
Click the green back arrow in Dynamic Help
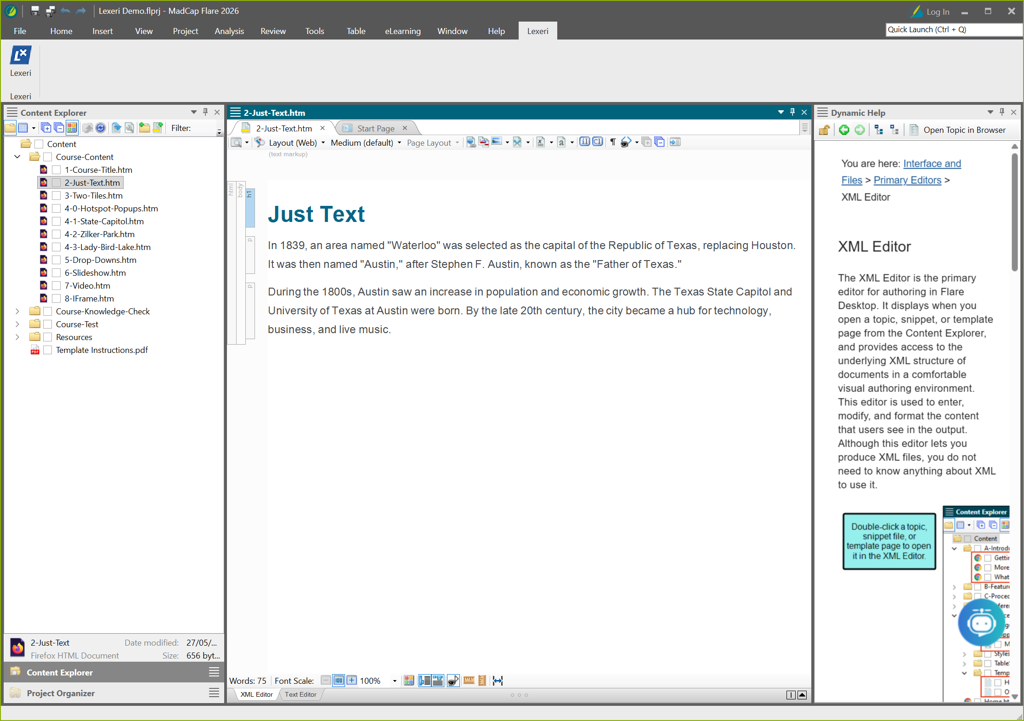pyautogui.click(x=844, y=130)
